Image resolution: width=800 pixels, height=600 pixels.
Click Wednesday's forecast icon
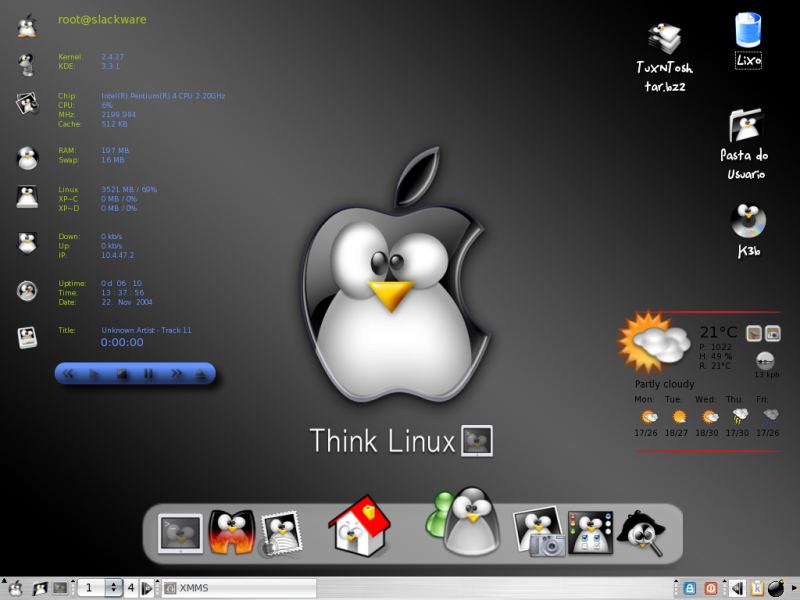click(x=710, y=417)
